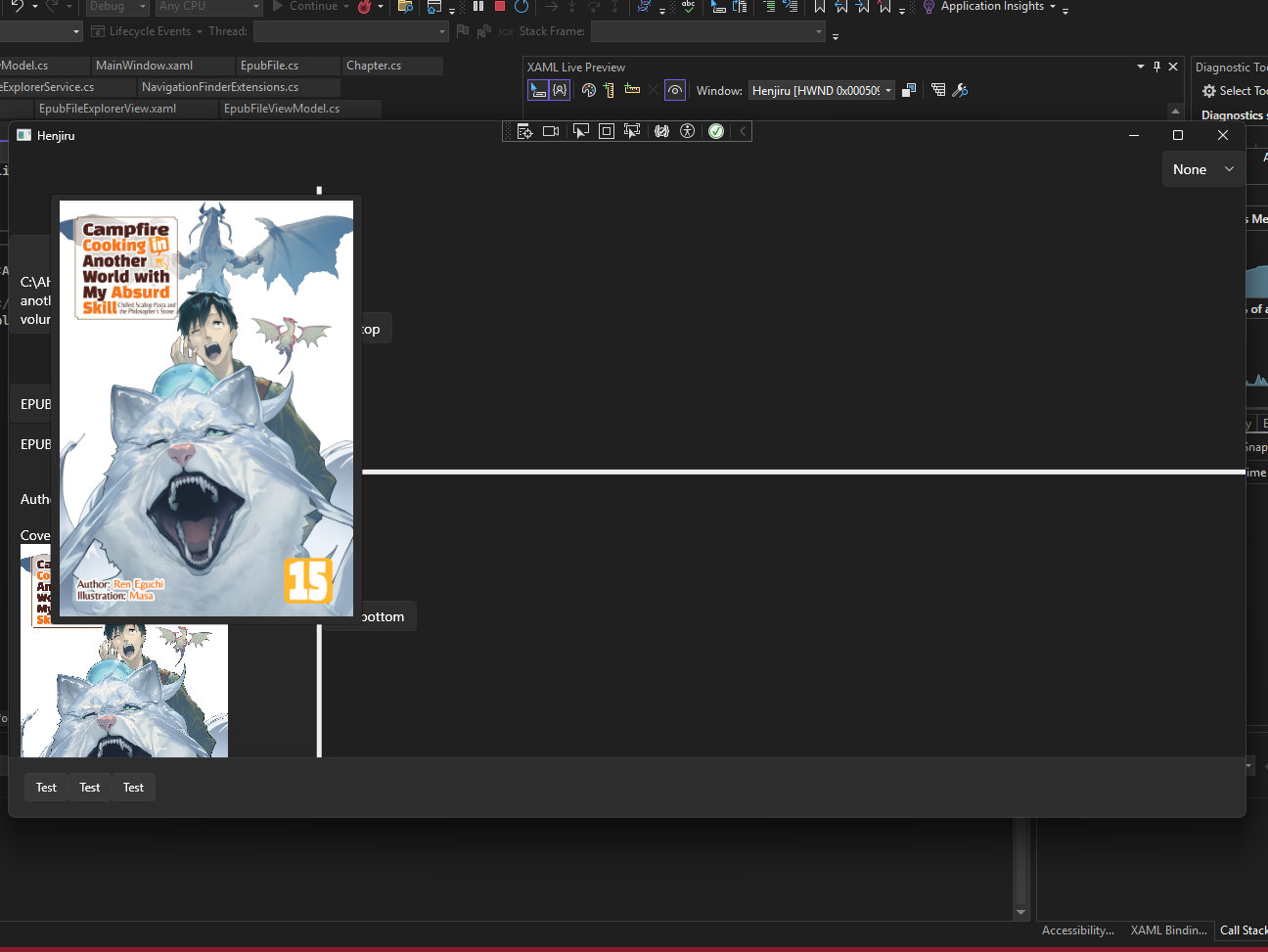The width and height of the screenshot is (1268, 952).
Task: Switch to the EpubFile.cs tab
Action: [269, 66]
